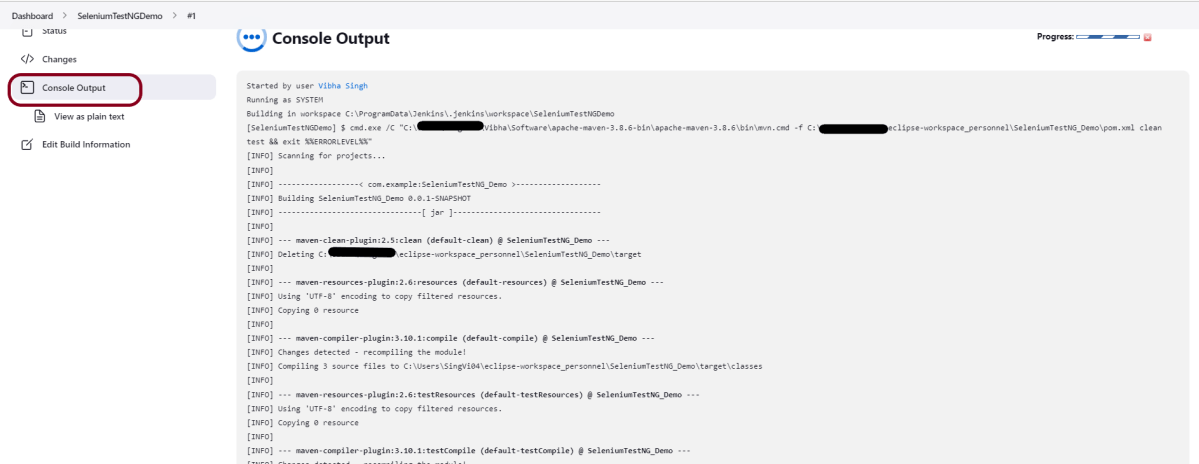The width and height of the screenshot is (1199, 464).
Task: Click the build progress bar
Action: [x=1107, y=37]
